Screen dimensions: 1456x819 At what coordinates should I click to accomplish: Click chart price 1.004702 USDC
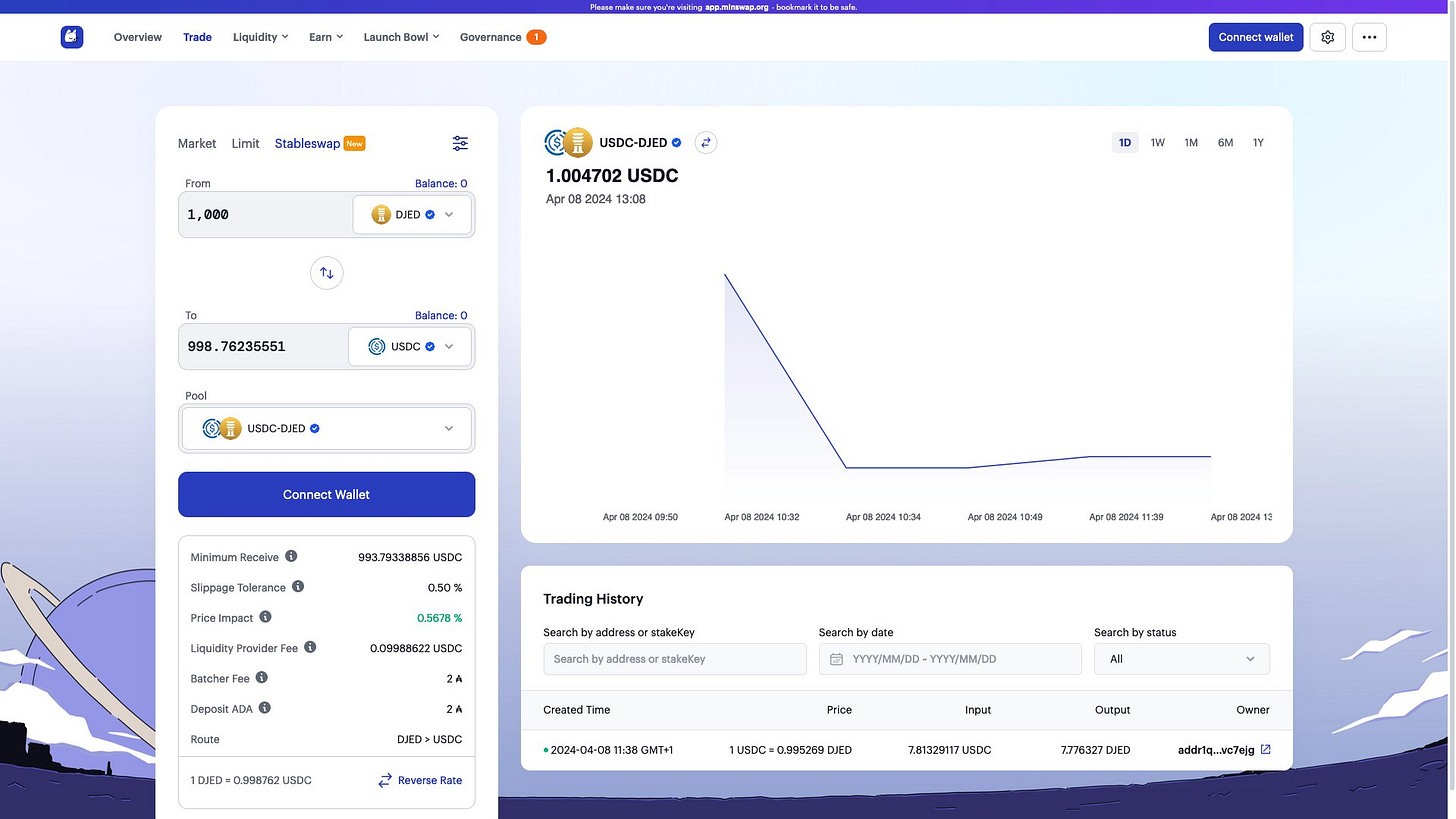[x=612, y=176]
